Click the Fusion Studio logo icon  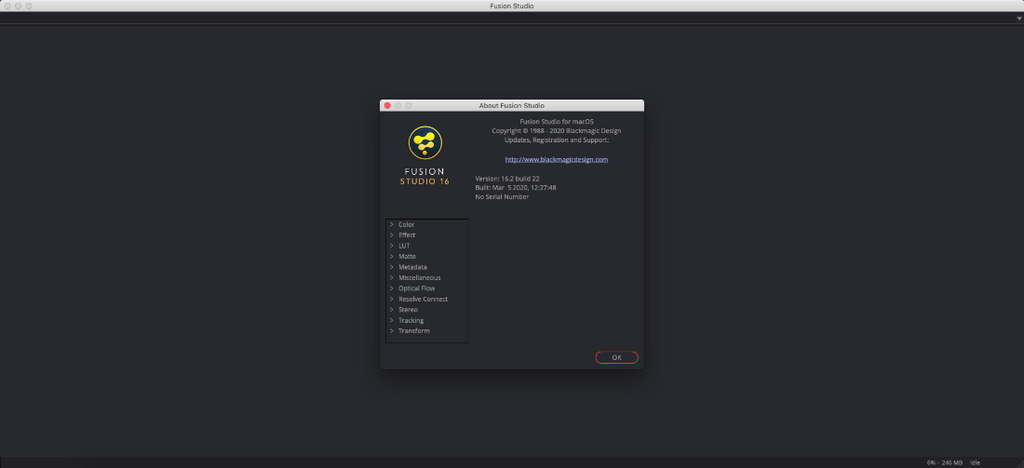(x=425, y=143)
